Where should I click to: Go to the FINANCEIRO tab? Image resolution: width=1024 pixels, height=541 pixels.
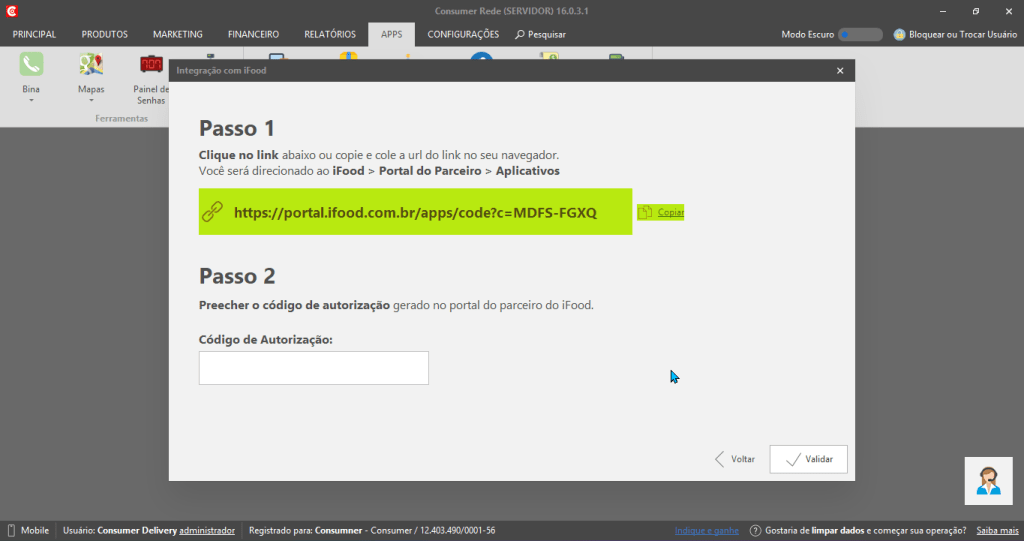pyautogui.click(x=253, y=34)
